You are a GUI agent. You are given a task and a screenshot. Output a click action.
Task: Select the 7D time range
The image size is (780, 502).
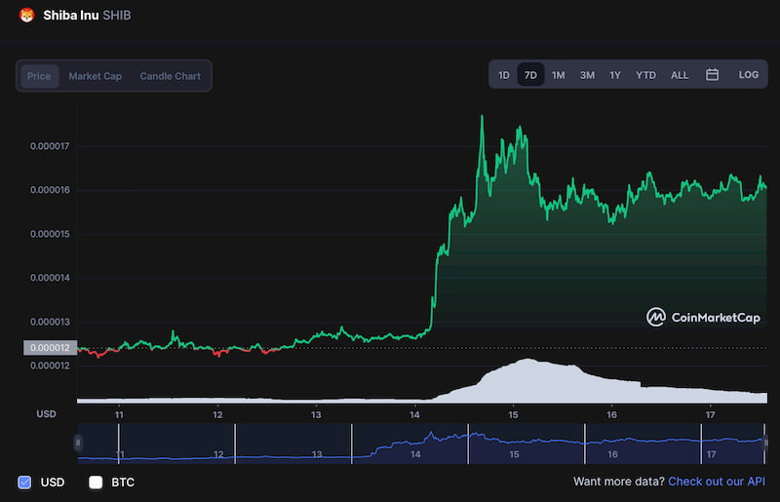coord(530,75)
